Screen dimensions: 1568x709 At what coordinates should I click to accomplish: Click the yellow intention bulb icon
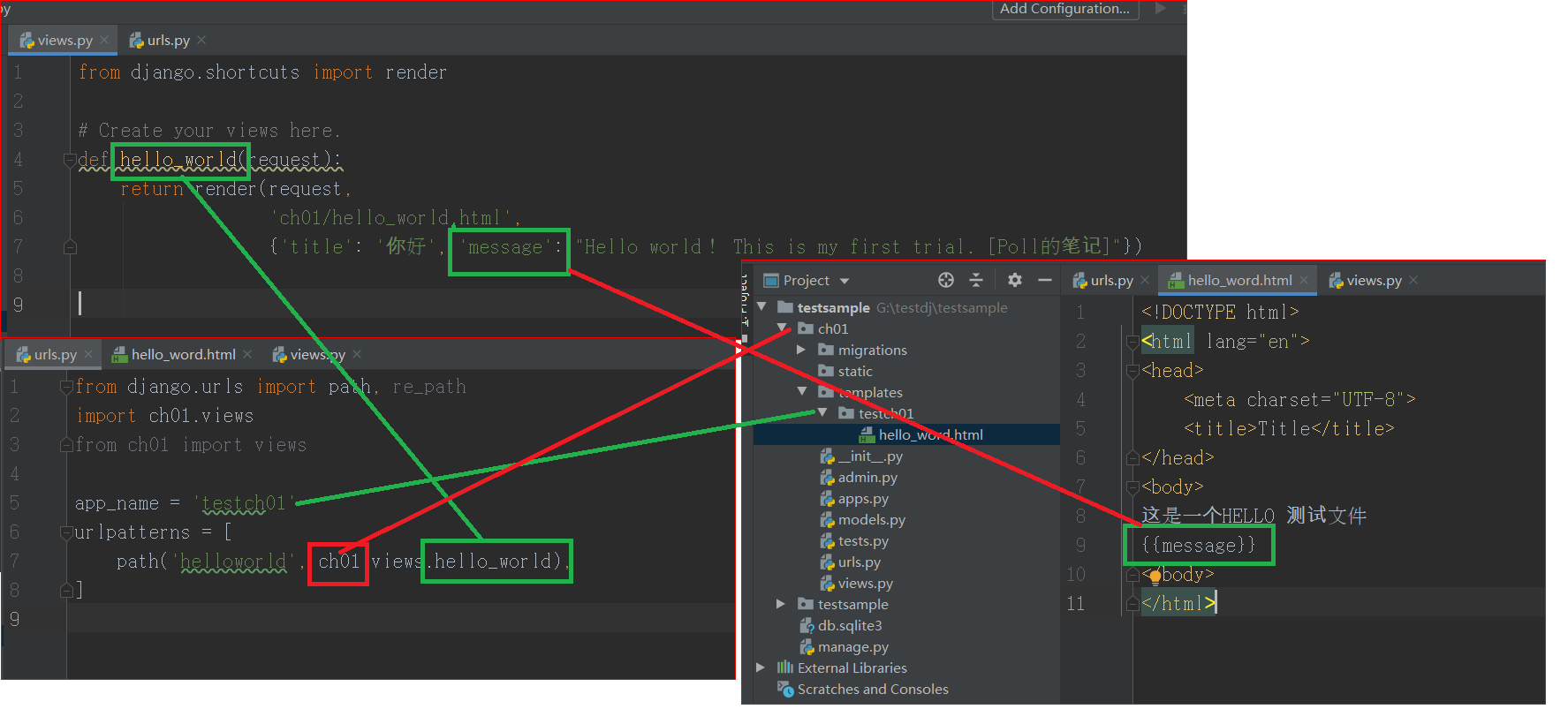(x=1155, y=578)
